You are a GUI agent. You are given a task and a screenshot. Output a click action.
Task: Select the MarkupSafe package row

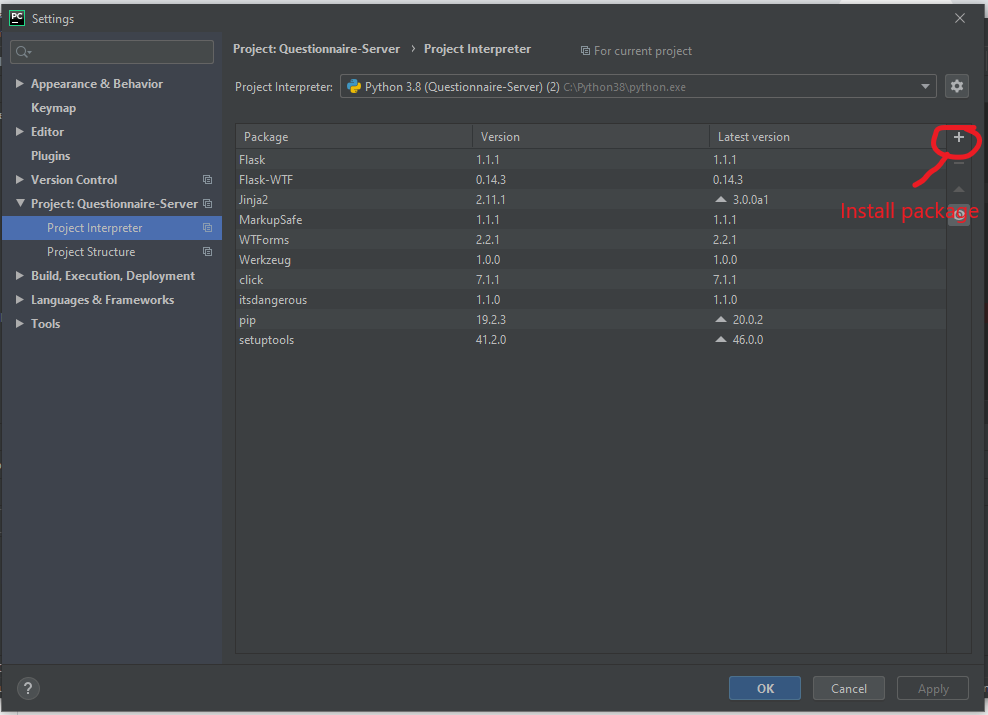(590, 220)
